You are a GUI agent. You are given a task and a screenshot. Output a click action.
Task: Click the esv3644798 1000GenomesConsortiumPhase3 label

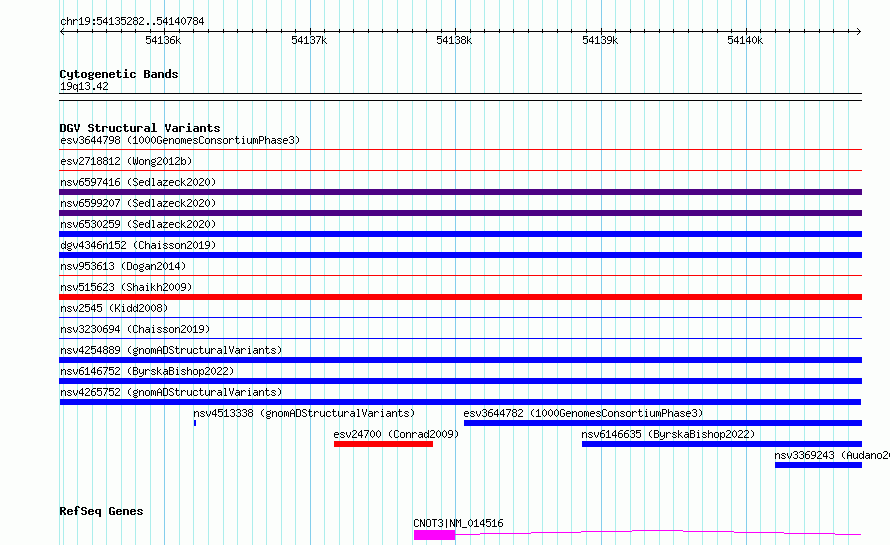(180, 140)
